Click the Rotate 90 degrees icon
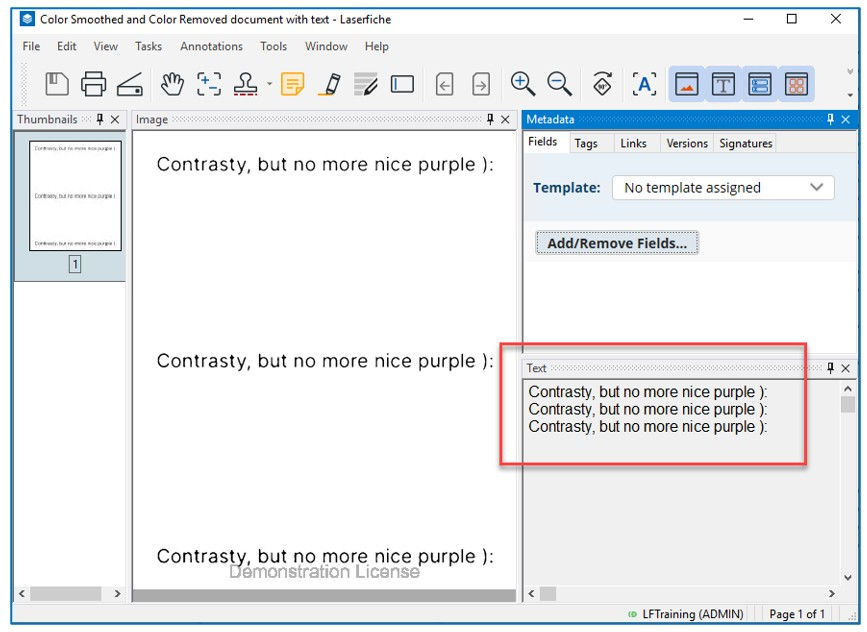Viewport: 867px width, 632px height. (x=602, y=84)
